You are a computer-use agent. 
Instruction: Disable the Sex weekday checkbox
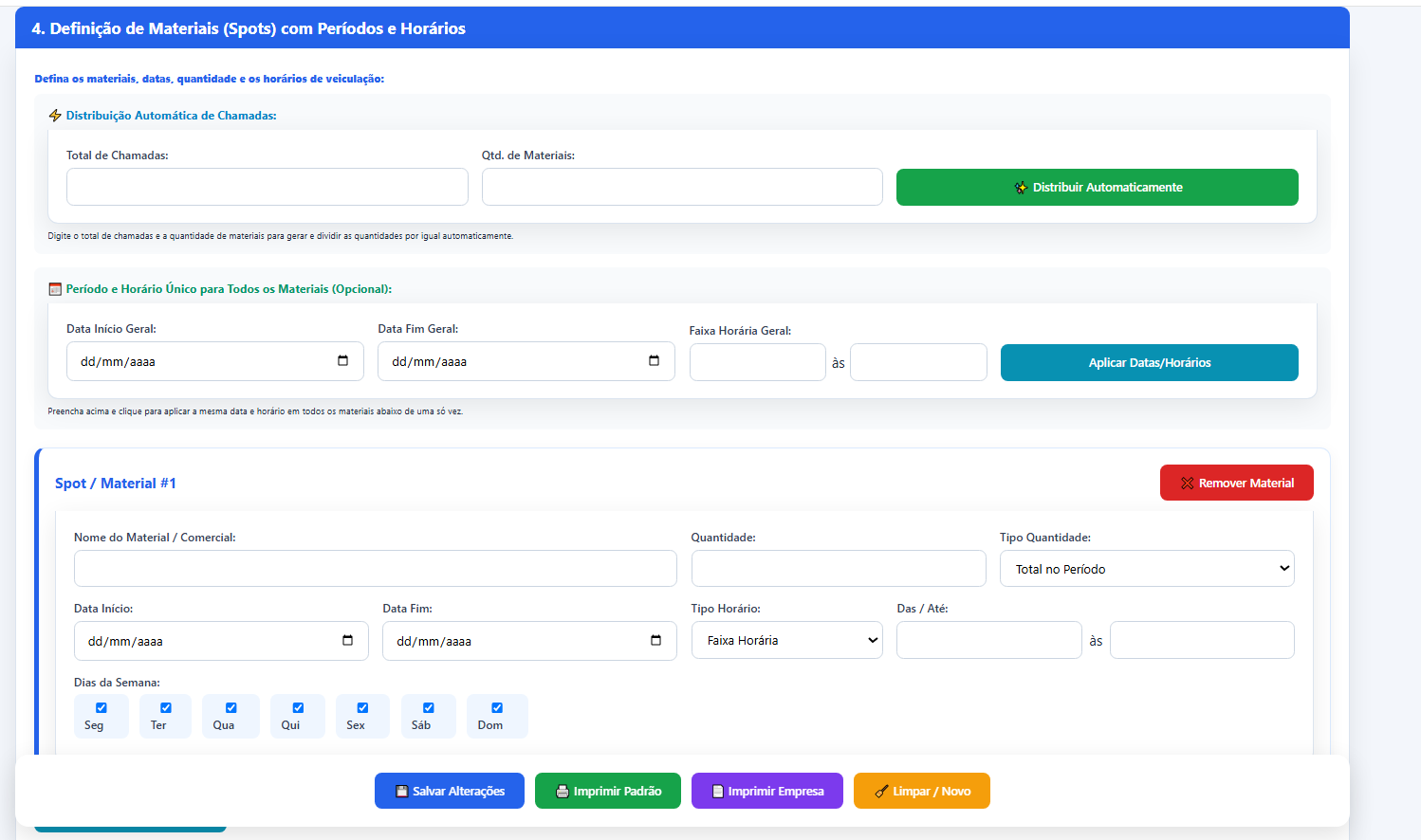[362, 707]
